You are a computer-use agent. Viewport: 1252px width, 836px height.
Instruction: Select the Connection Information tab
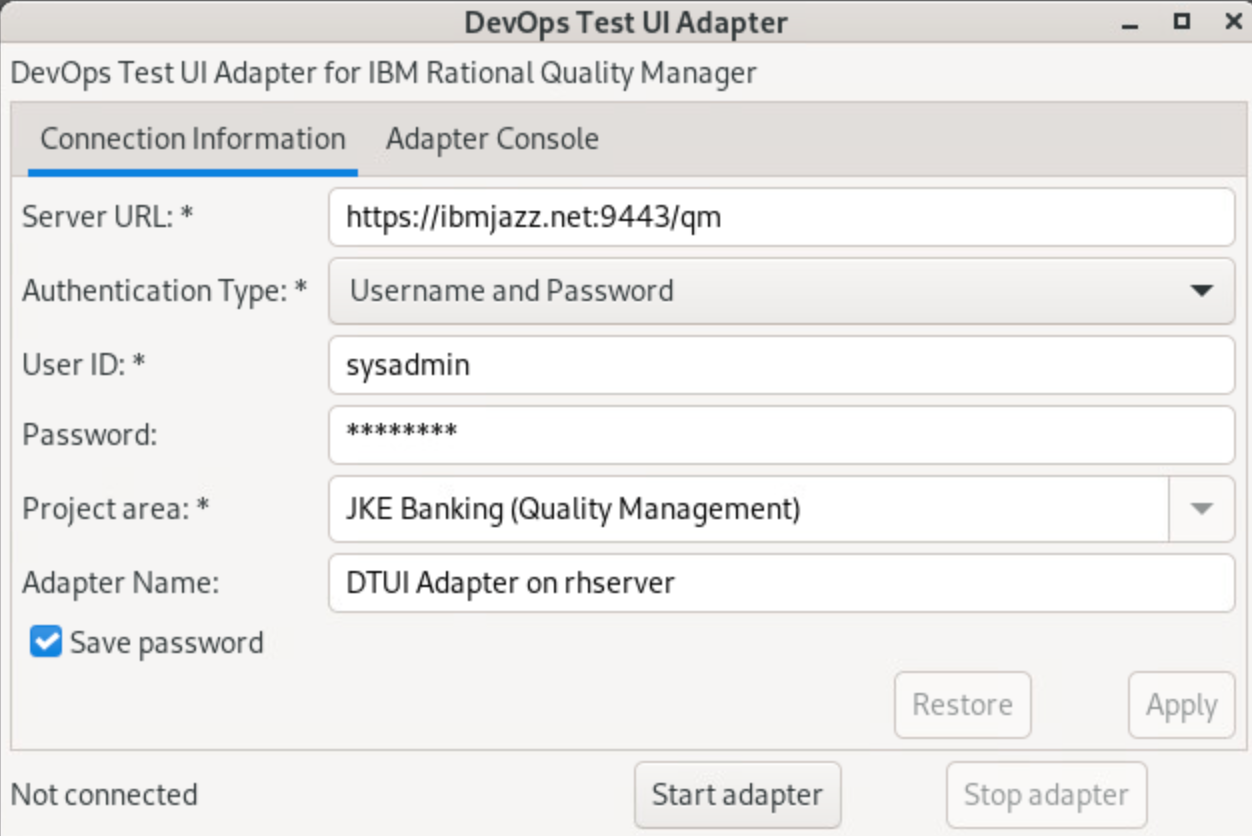pyautogui.click(x=193, y=139)
